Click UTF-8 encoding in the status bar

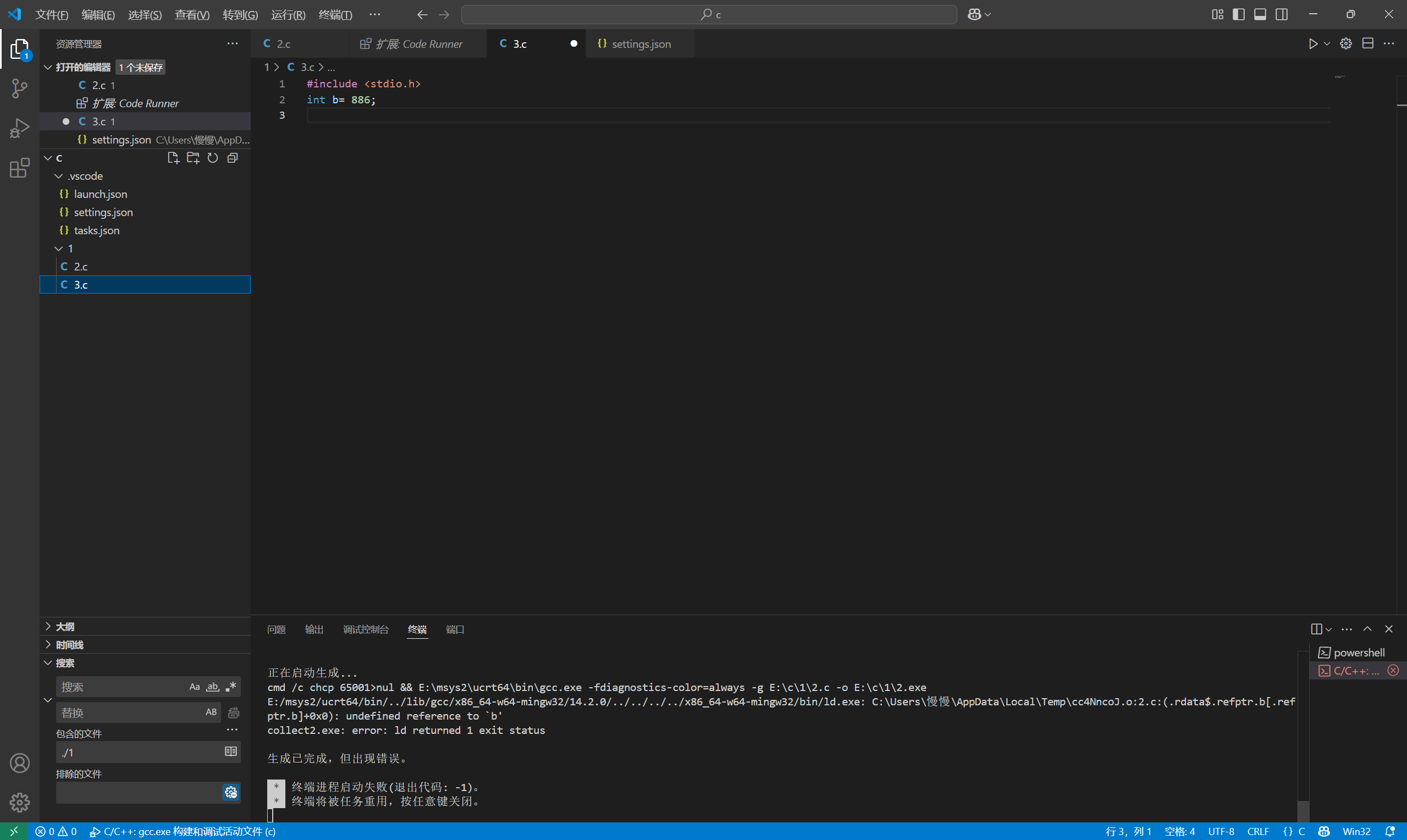coord(1221,832)
